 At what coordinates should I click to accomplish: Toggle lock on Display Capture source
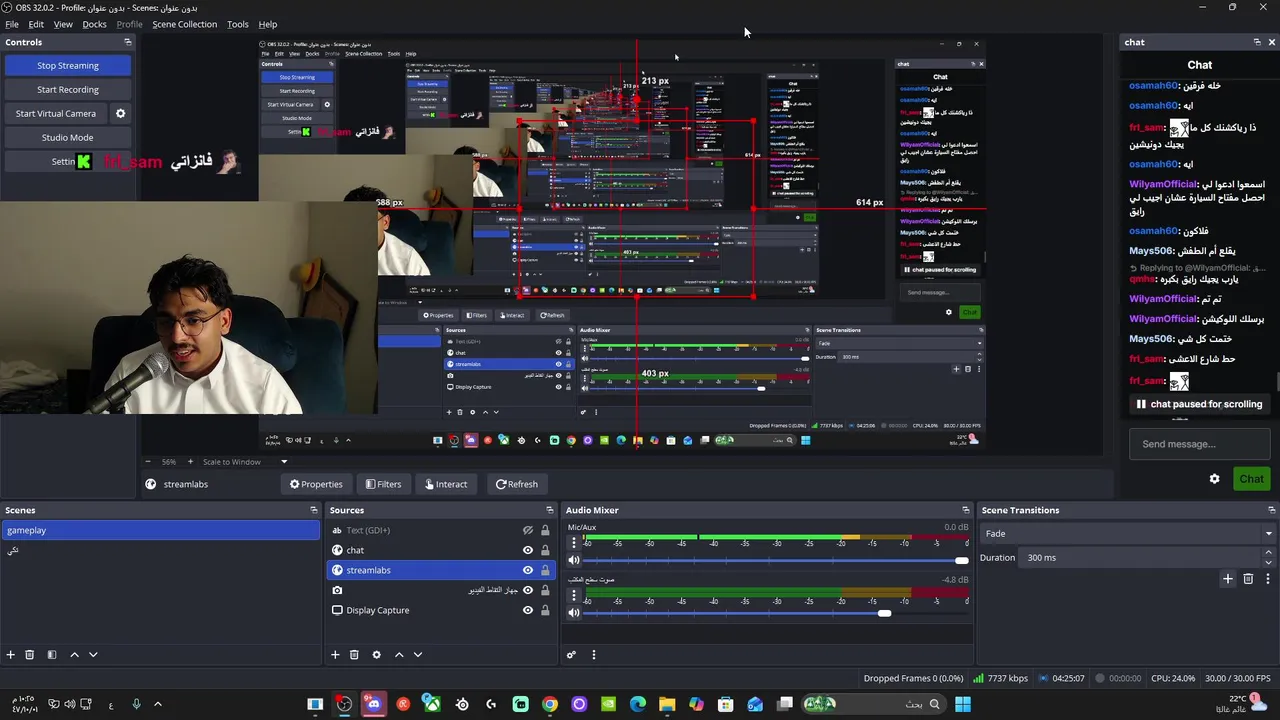545,610
